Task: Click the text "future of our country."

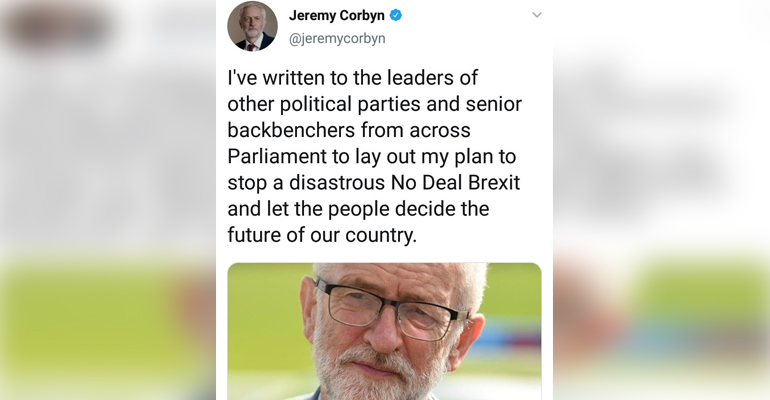Action: (322, 235)
